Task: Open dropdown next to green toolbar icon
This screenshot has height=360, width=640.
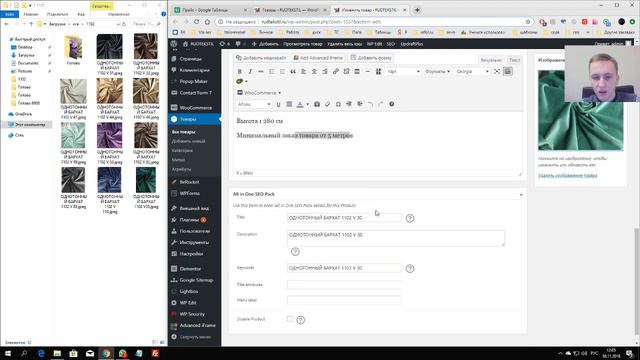Action: 246,82
